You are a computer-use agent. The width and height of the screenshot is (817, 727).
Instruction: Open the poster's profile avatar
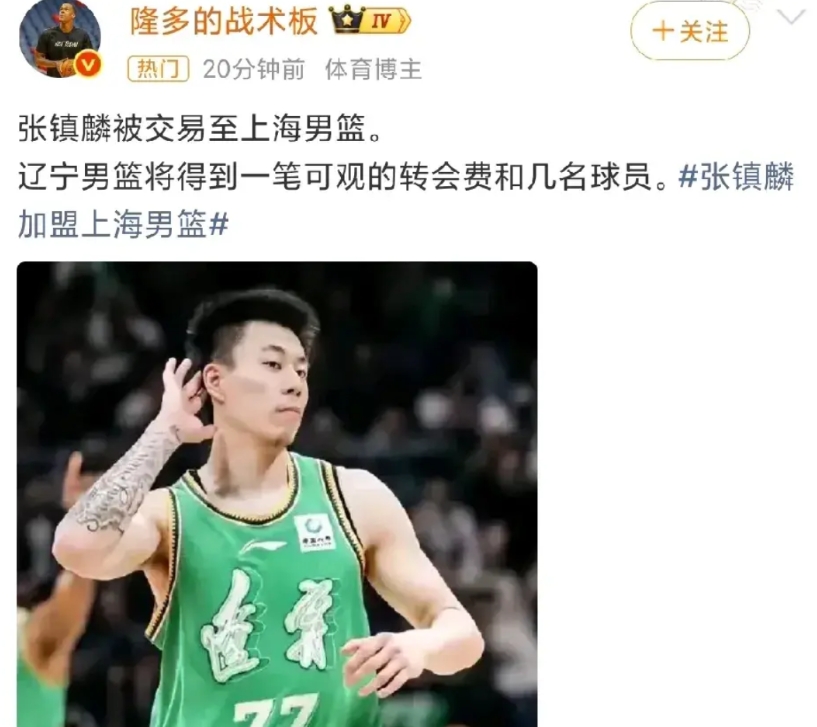[60, 39]
